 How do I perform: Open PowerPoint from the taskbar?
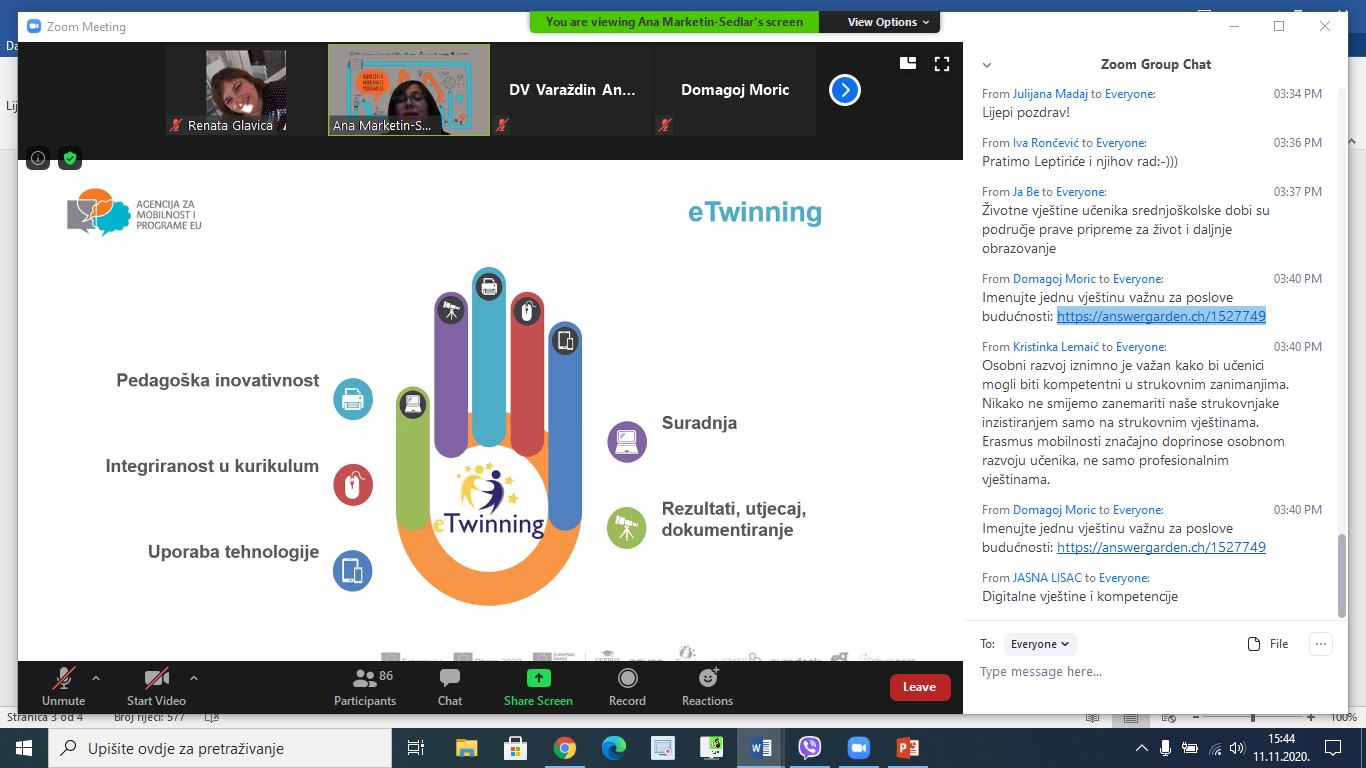pos(907,748)
